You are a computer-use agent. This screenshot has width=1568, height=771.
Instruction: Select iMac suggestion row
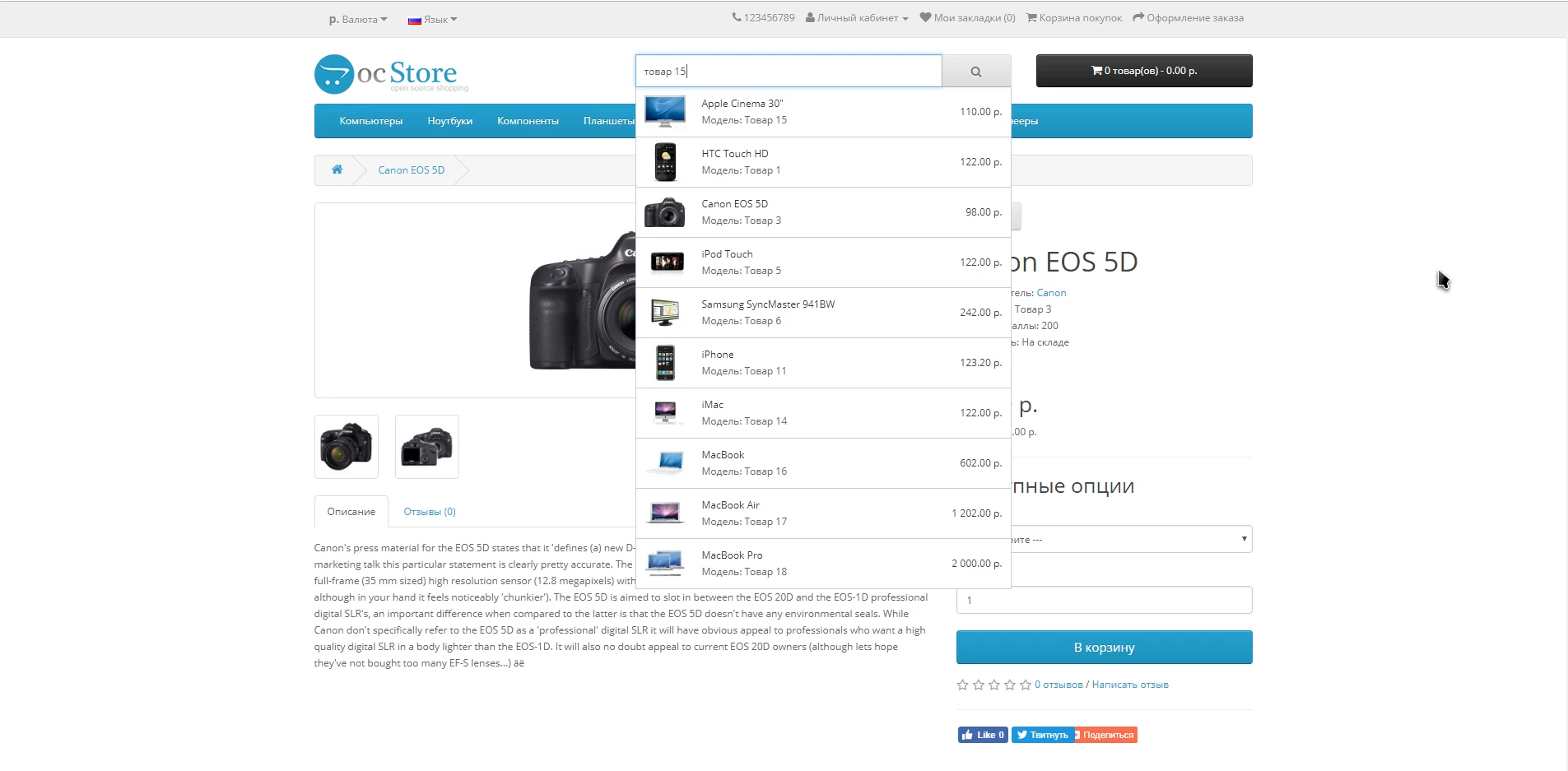[x=823, y=413]
